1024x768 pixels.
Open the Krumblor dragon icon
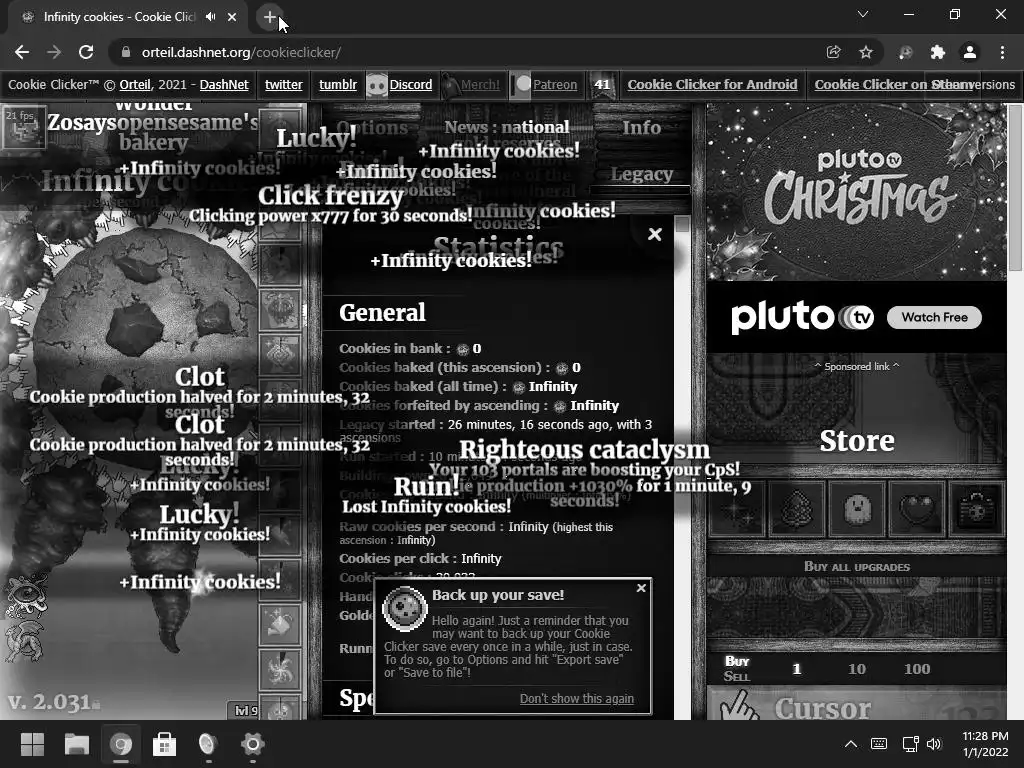click(25, 641)
